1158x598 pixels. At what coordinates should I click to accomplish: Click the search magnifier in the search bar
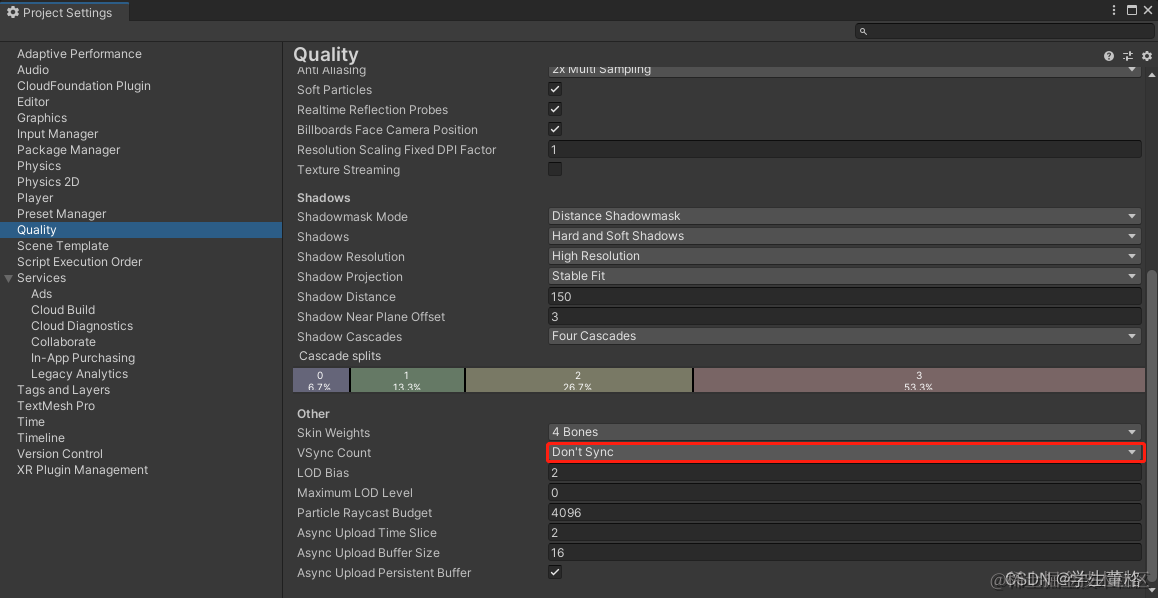click(x=862, y=31)
